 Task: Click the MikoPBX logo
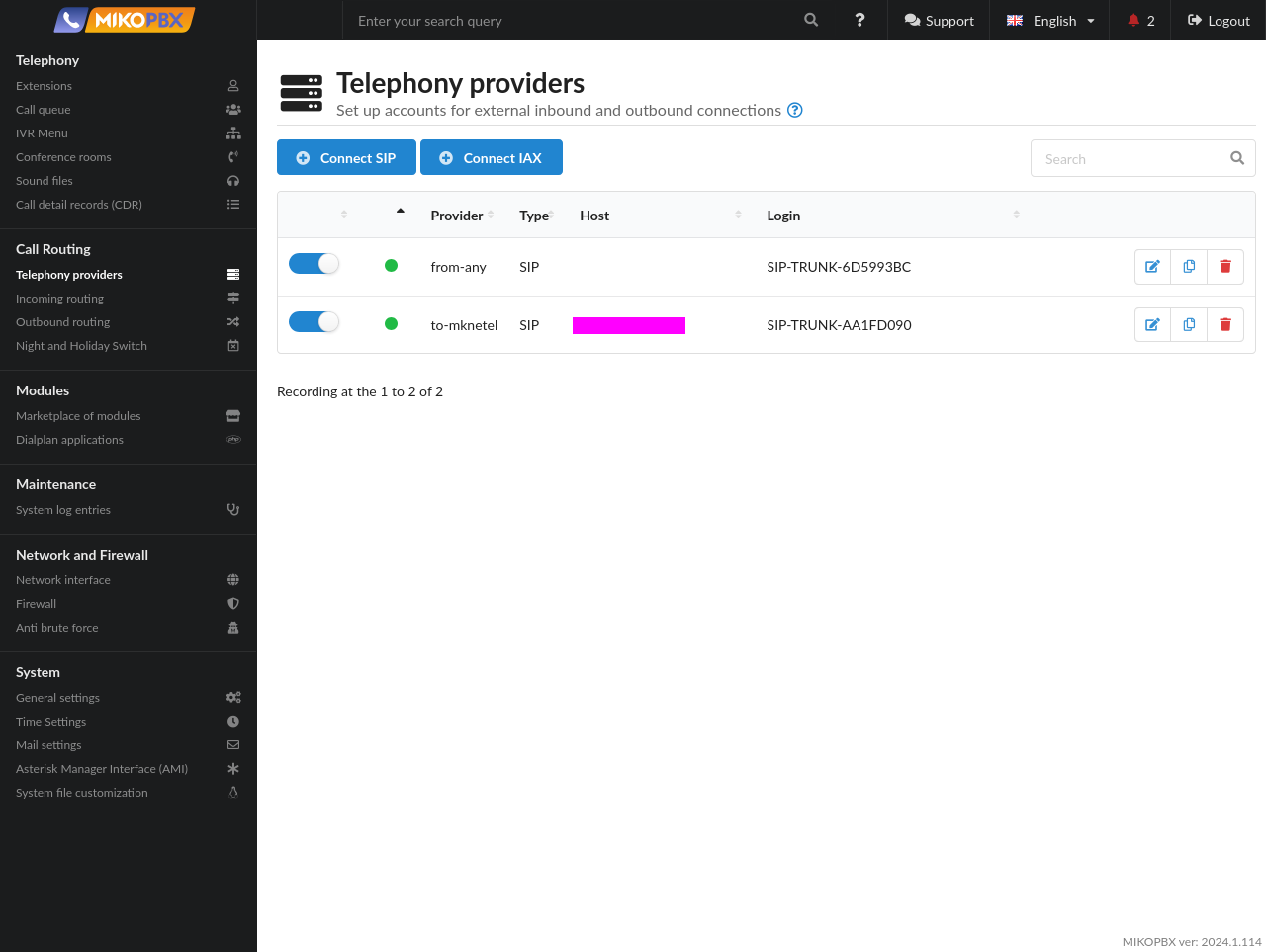[x=125, y=20]
